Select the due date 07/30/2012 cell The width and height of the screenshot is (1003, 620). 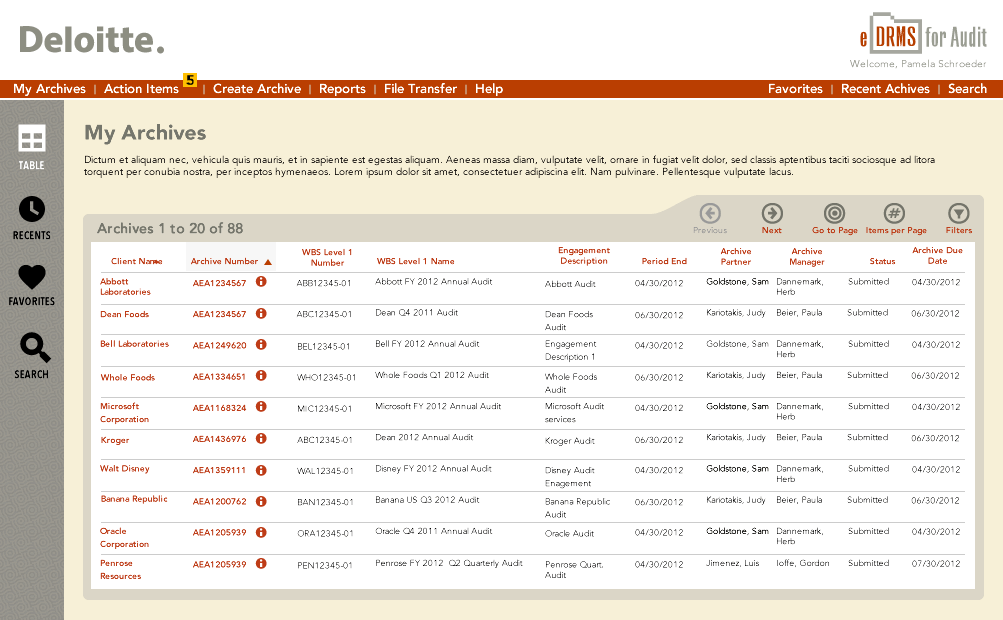click(935, 564)
